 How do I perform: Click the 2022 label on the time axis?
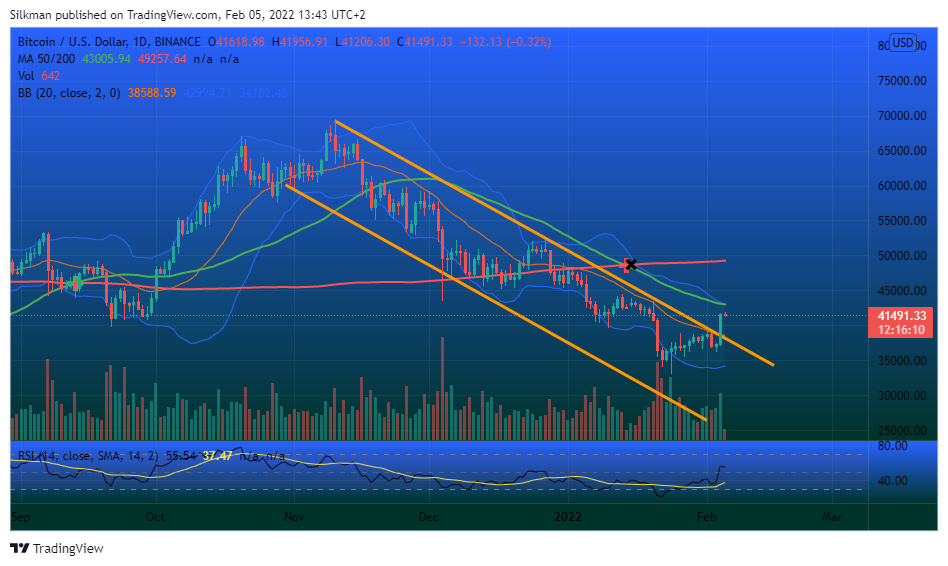(x=568, y=517)
